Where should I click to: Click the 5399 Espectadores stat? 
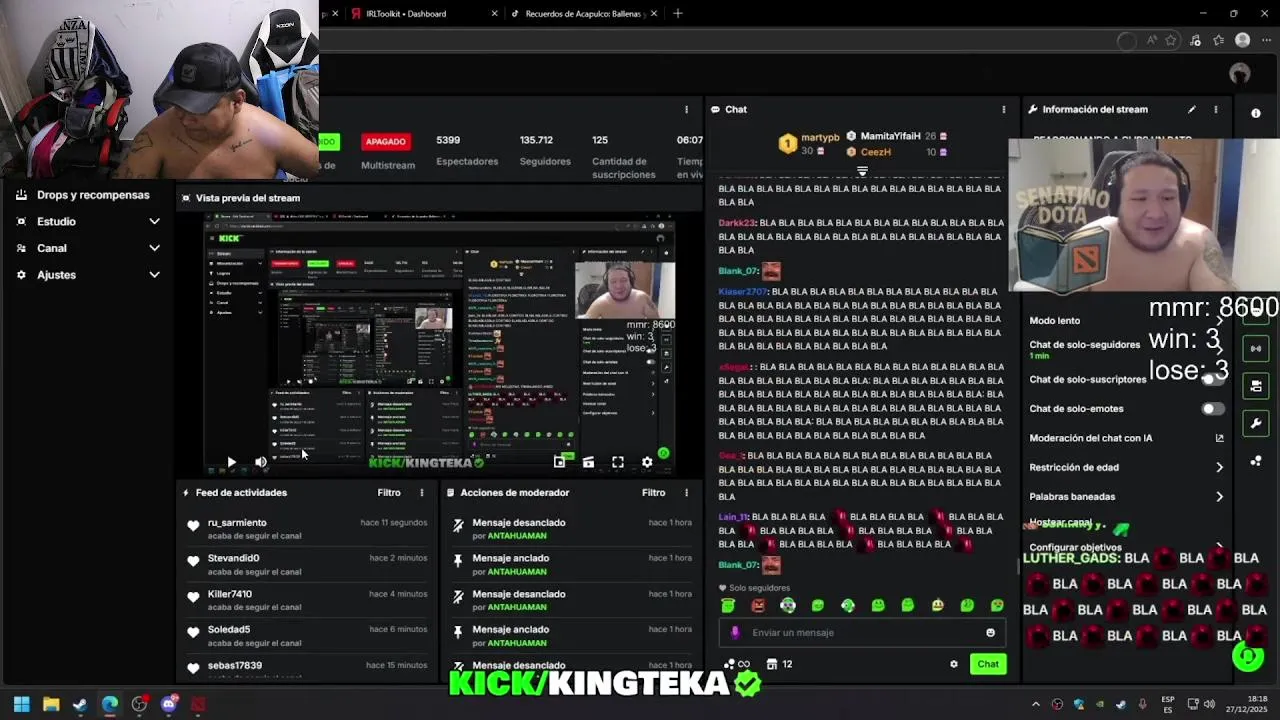point(466,150)
